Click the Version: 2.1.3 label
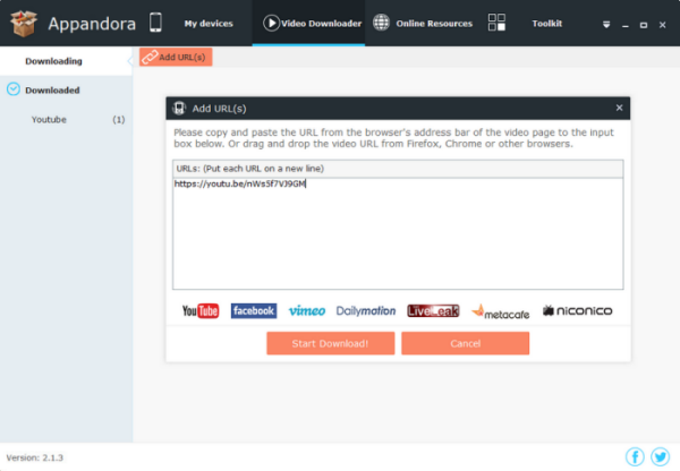The height and width of the screenshot is (471, 680). tap(35, 458)
